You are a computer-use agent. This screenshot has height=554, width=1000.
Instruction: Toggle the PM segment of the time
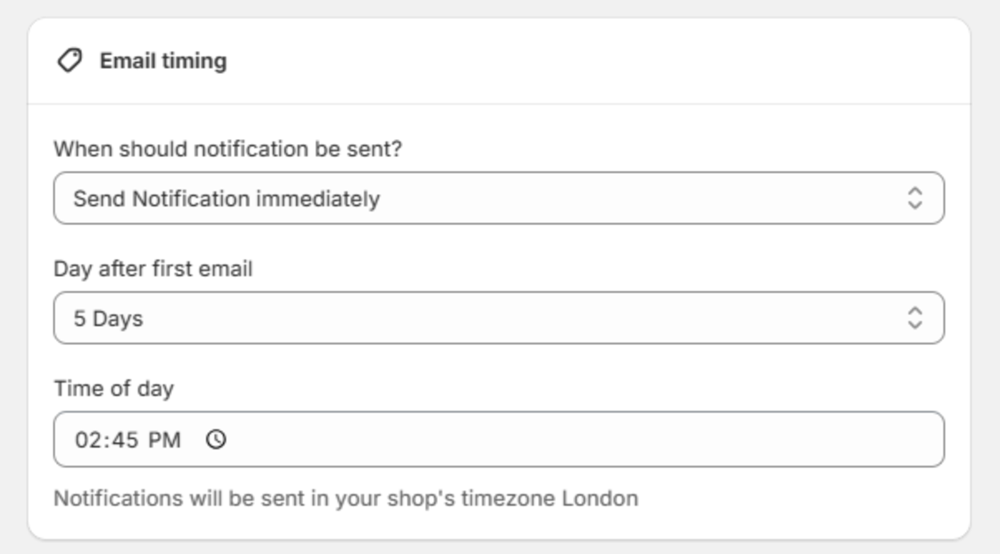pyautogui.click(x=165, y=440)
